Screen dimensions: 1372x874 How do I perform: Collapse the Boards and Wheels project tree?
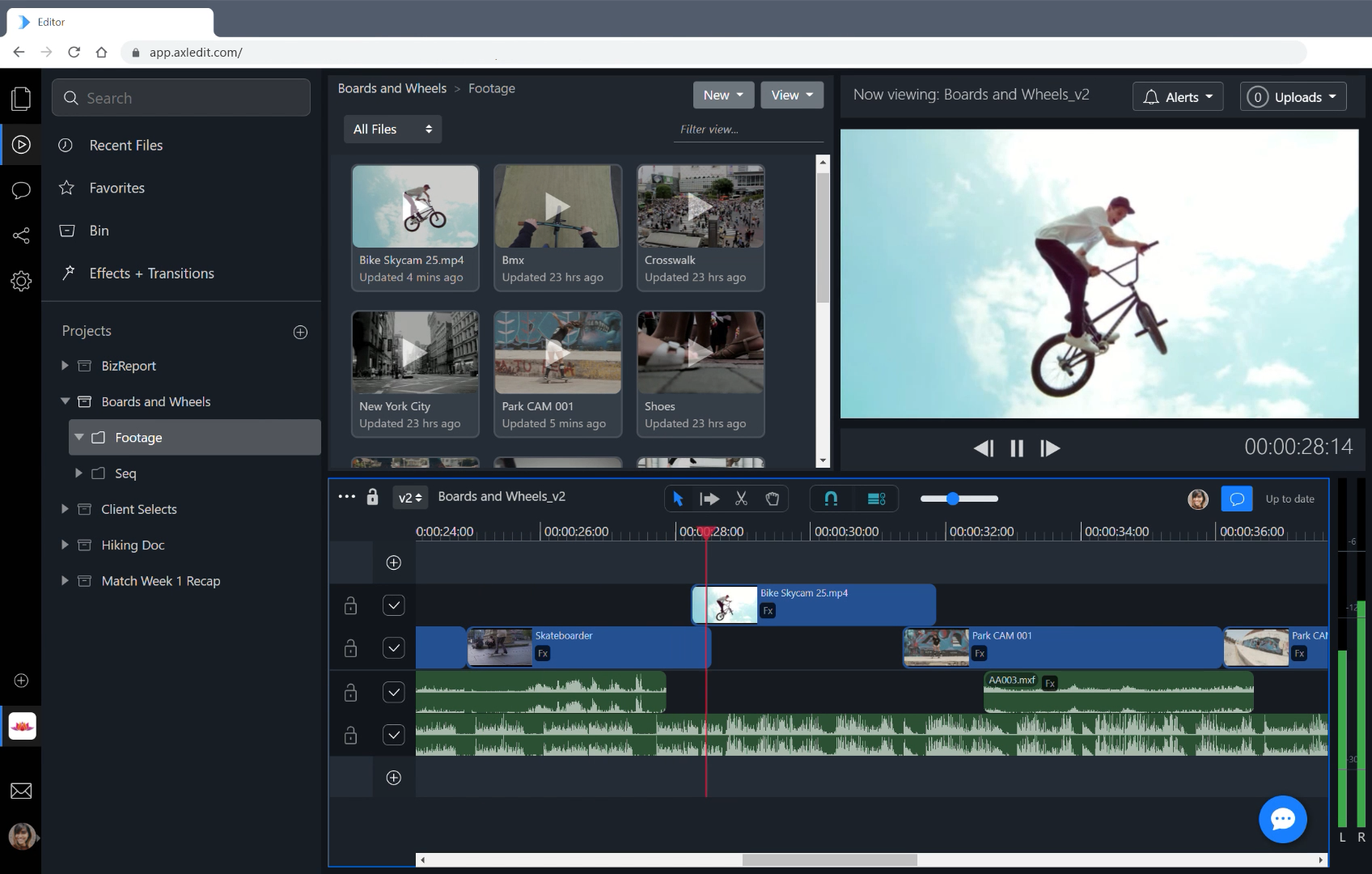click(x=65, y=401)
